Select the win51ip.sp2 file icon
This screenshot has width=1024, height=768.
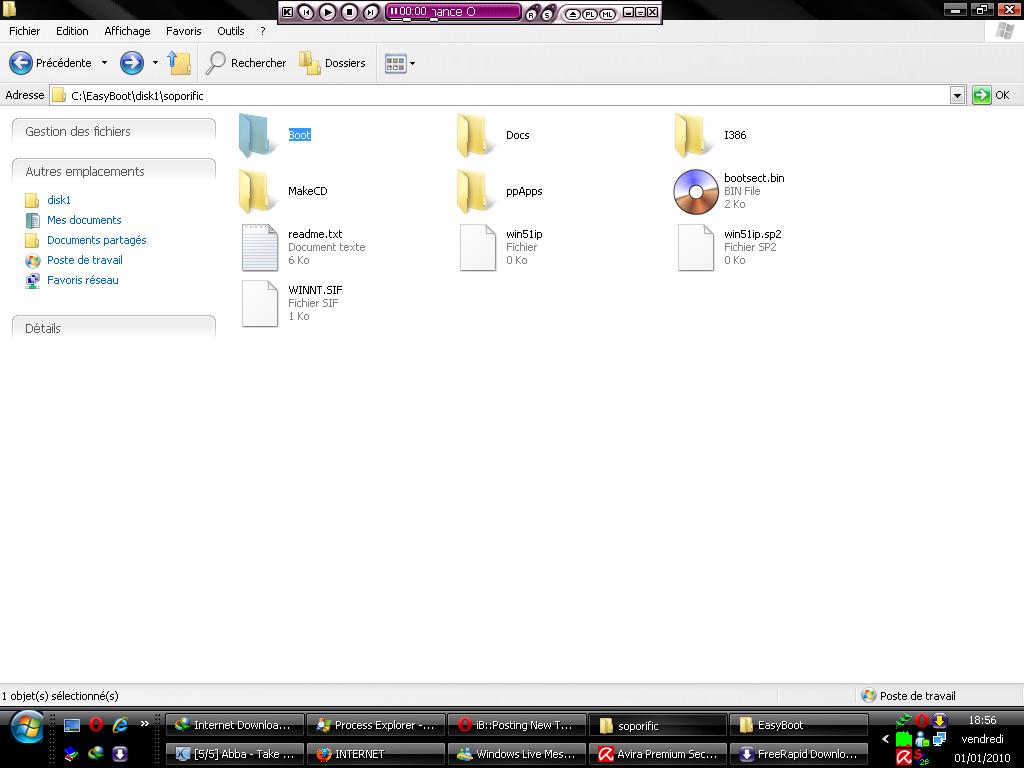pos(696,248)
